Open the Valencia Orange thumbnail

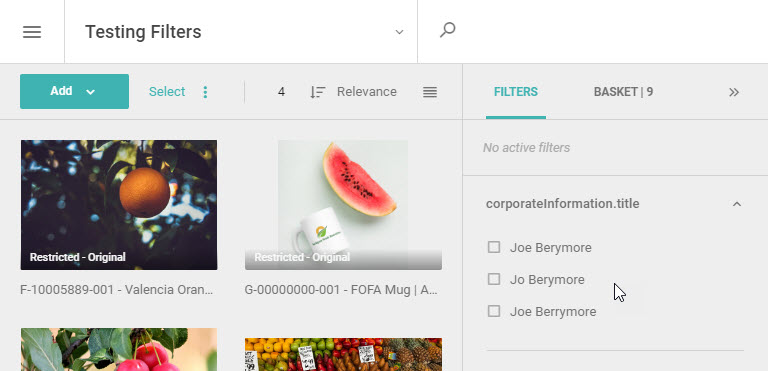119,205
